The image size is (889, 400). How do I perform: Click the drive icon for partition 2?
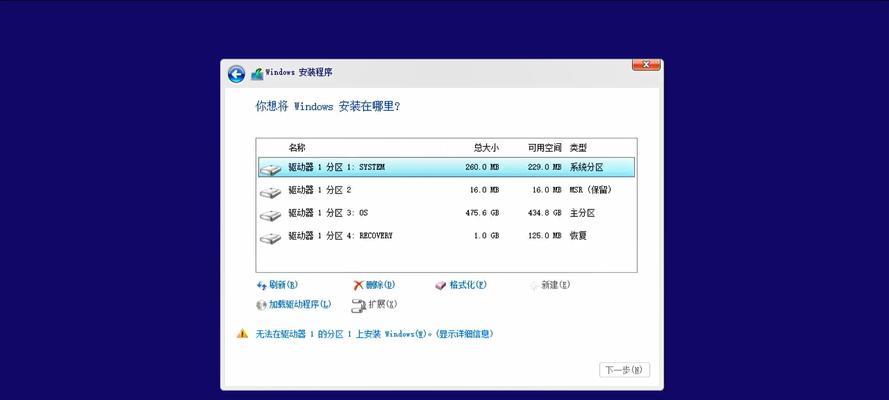270,193
